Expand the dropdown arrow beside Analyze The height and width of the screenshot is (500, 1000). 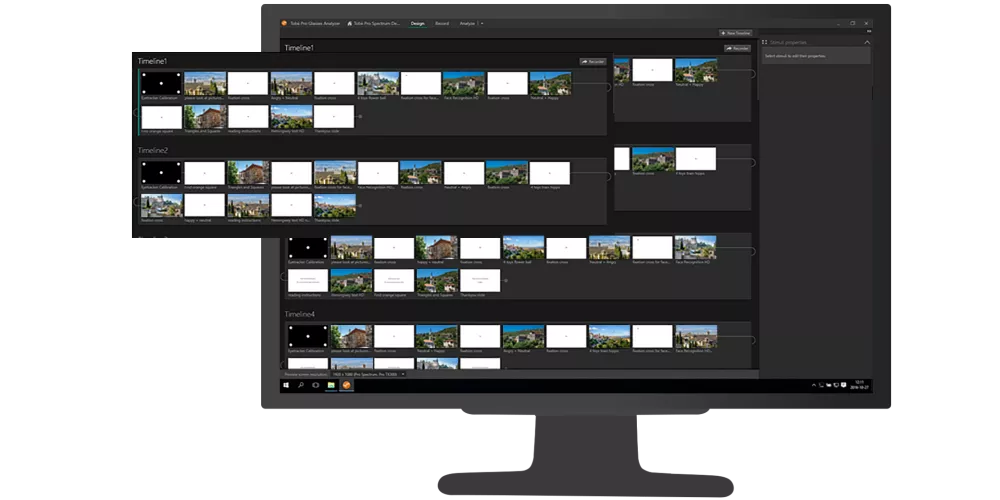(x=482, y=24)
